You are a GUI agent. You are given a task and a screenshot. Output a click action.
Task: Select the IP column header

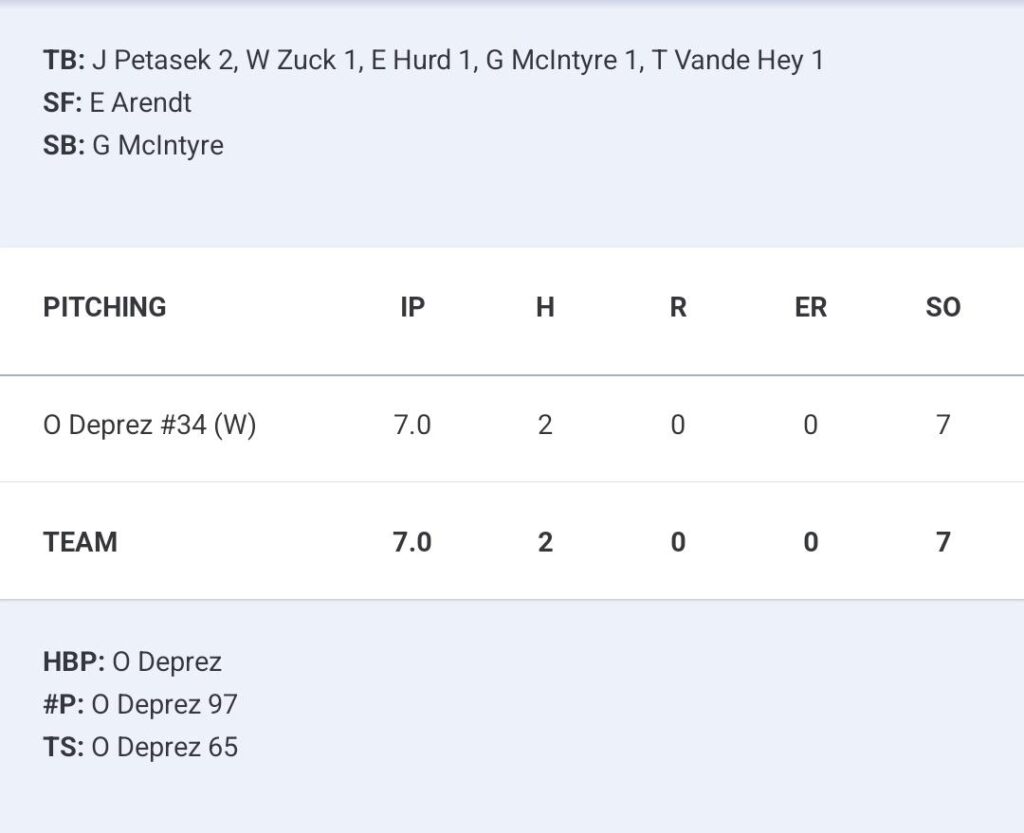pyautogui.click(x=413, y=307)
